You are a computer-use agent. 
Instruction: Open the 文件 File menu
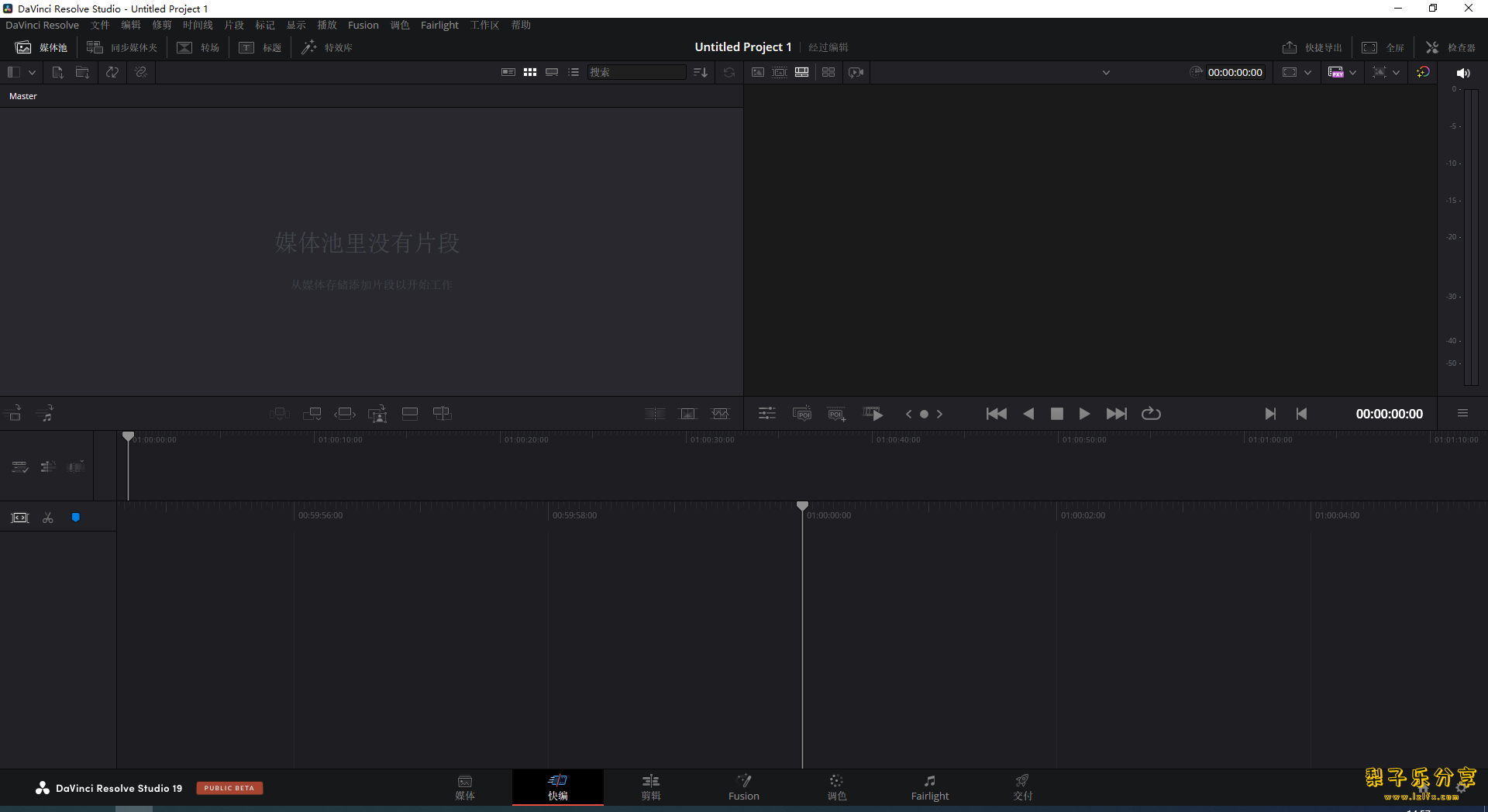coord(100,25)
